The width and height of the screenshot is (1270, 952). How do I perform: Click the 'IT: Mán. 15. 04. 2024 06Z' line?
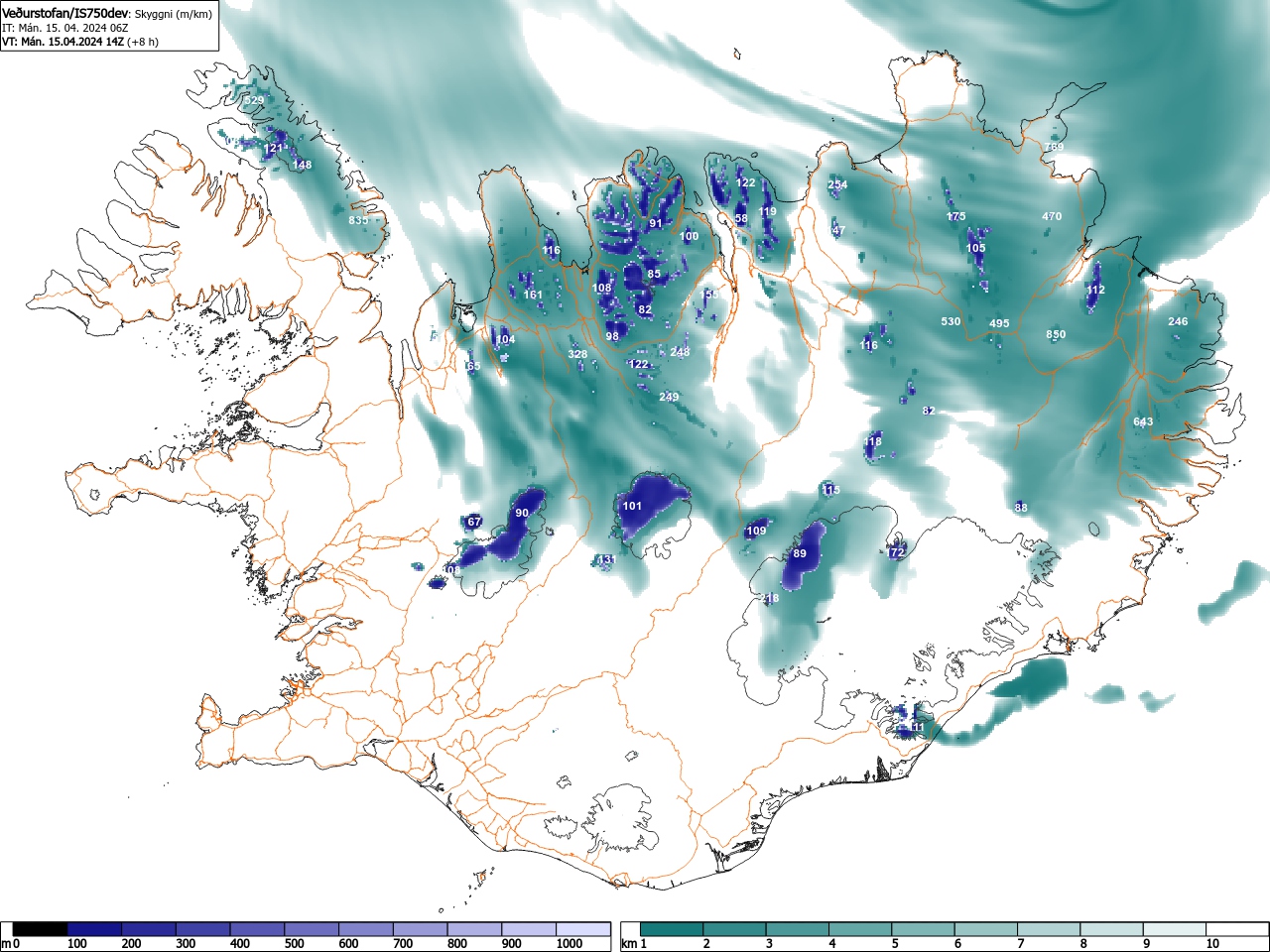[x=64, y=28]
